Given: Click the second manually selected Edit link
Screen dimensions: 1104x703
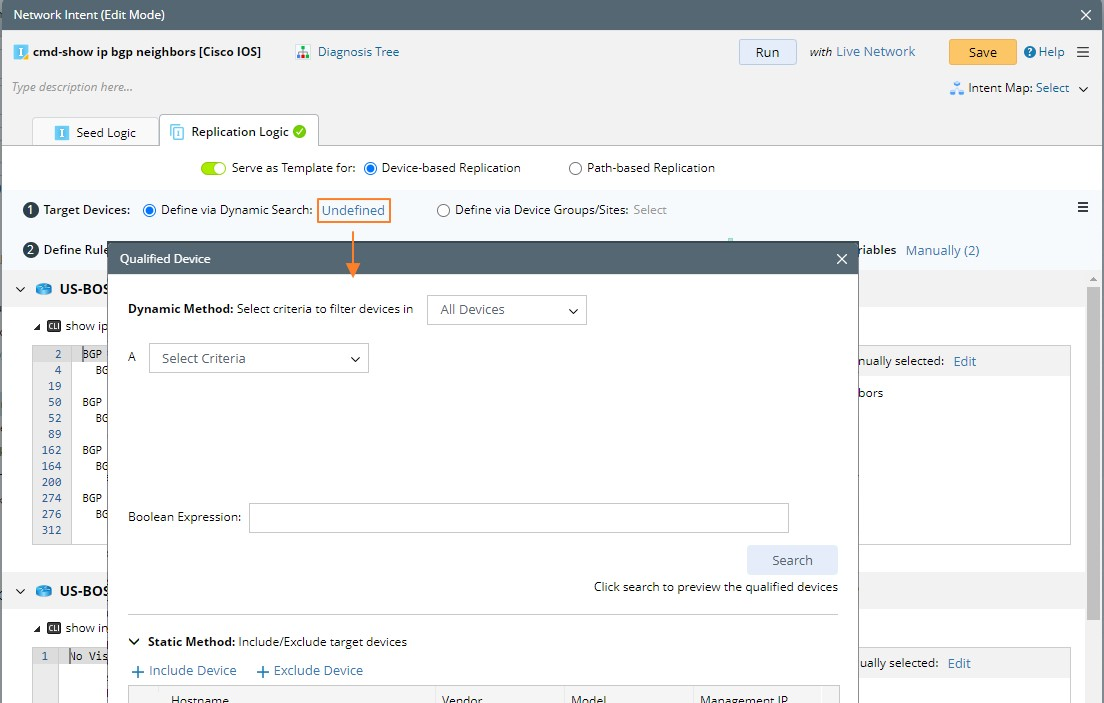Looking at the screenshot, I should (x=959, y=664).
